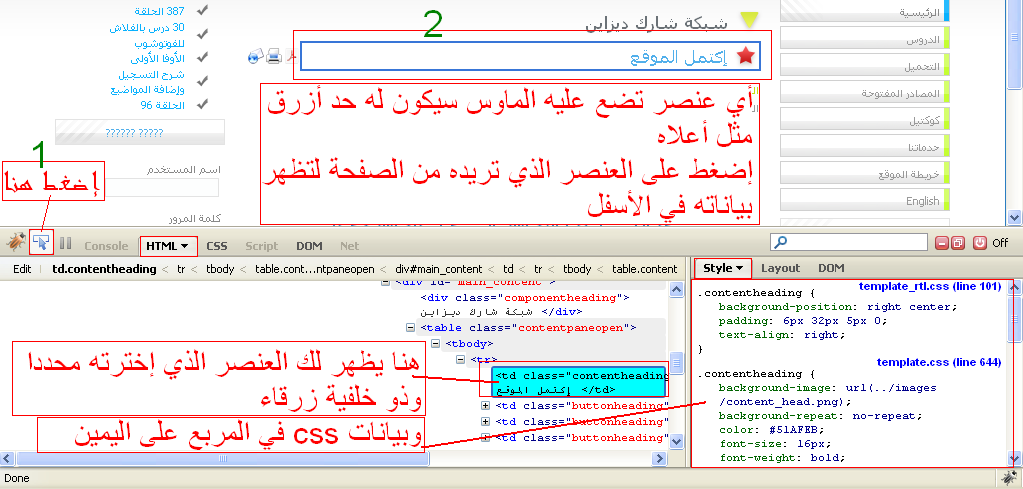Click the email-to-friend globe icon
This screenshot has width=1023, height=489.
click(256, 57)
